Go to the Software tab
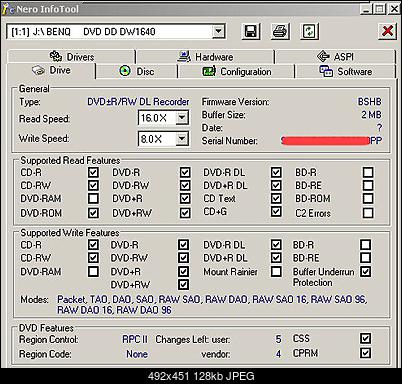The width and height of the screenshot is (402, 384). [346, 71]
